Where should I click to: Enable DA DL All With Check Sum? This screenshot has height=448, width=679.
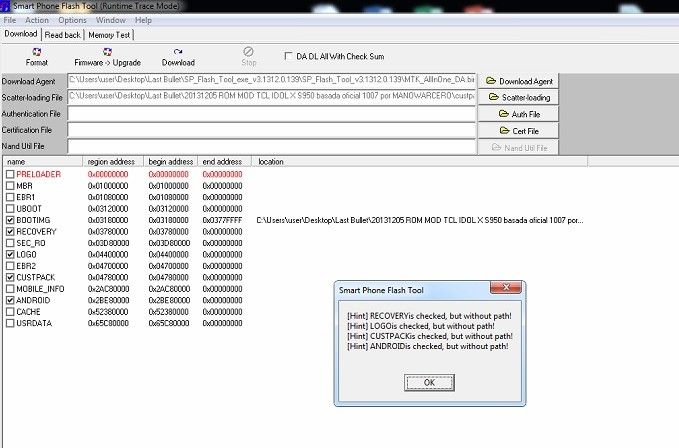click(x=288, y=56)
